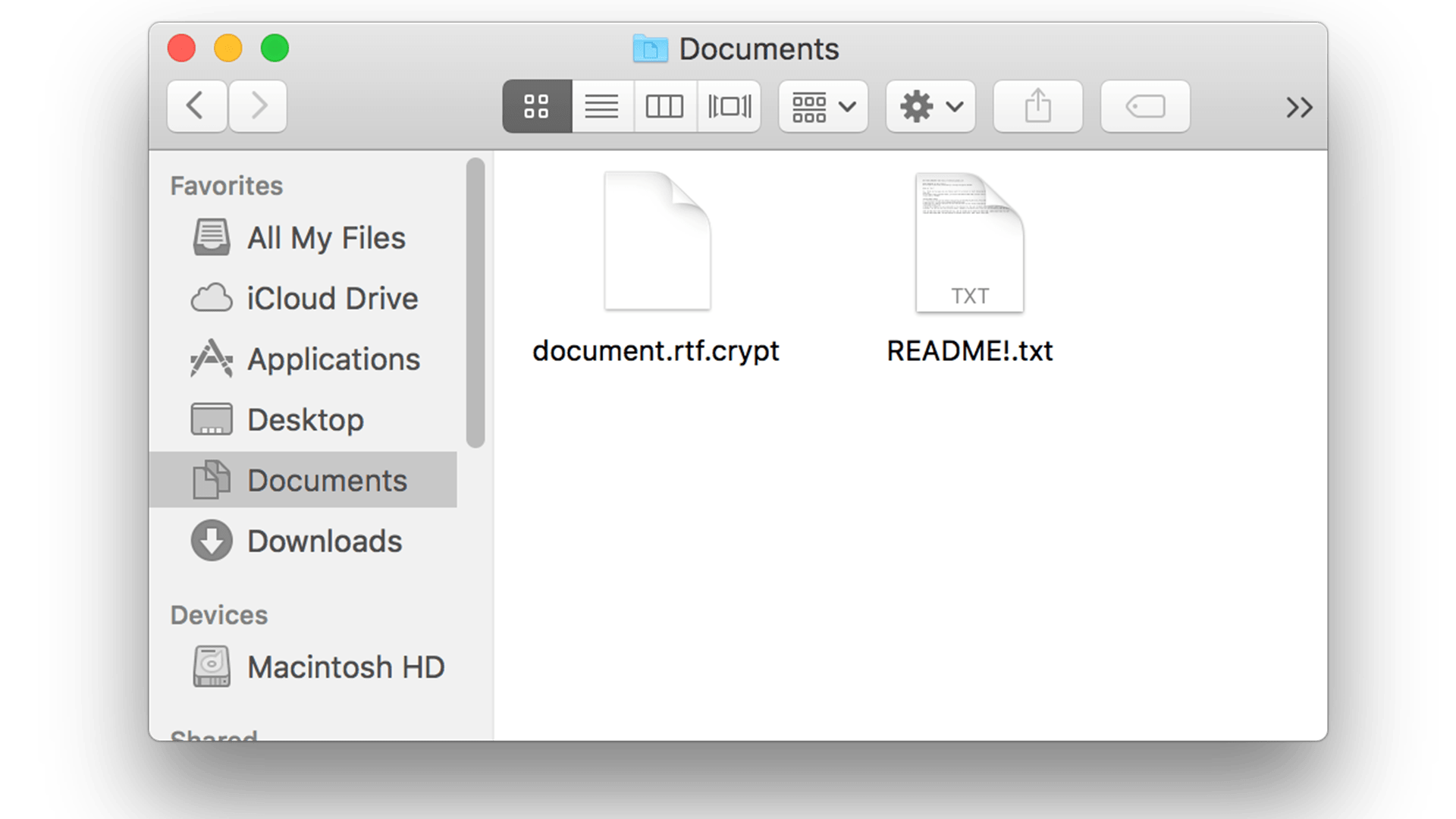Screen dimensions: 1456x819
Task: Click the Documents sidebar icon
Action: click(x=212, y=479)
